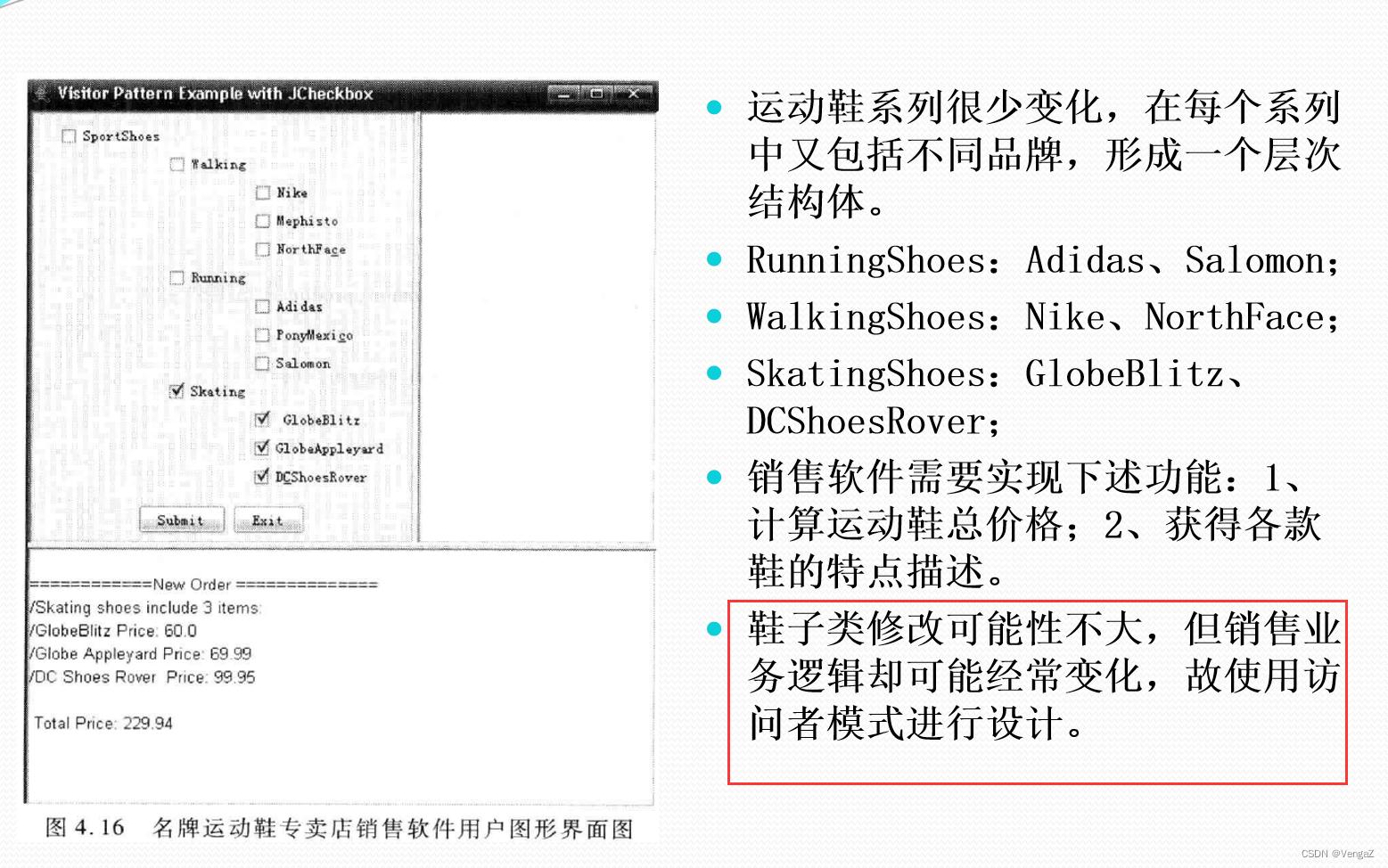Click the bullet text starting '运动鞋系列很少变化'
The width and height of the screenshot is (1388, 868).
(x=1044, y=155)
